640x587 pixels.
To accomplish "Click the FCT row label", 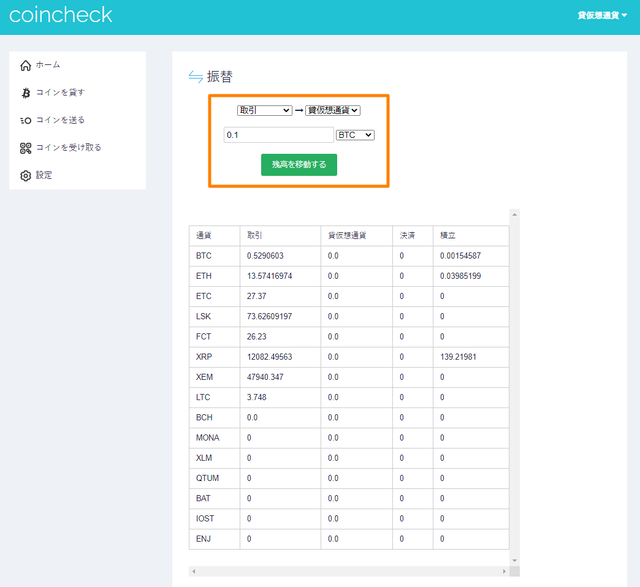I will tap(203, 337).
